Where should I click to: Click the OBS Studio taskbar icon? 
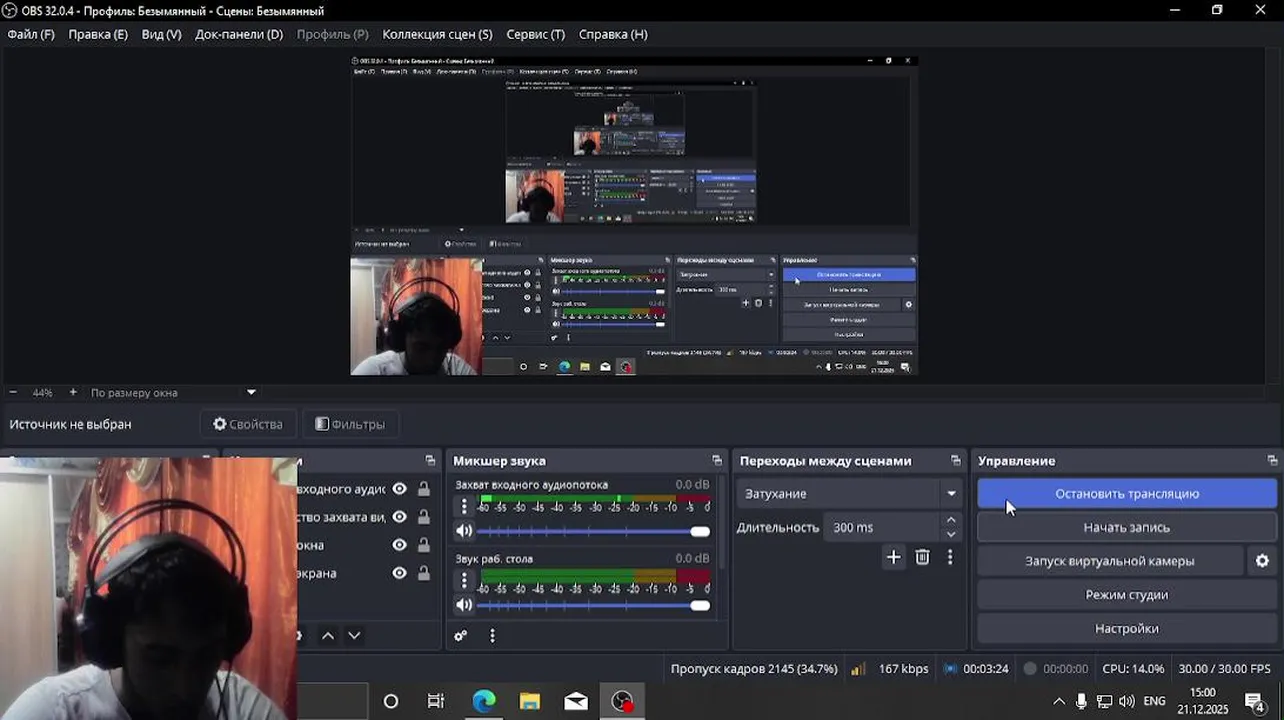pyautogui.click(x=622, y=701)
